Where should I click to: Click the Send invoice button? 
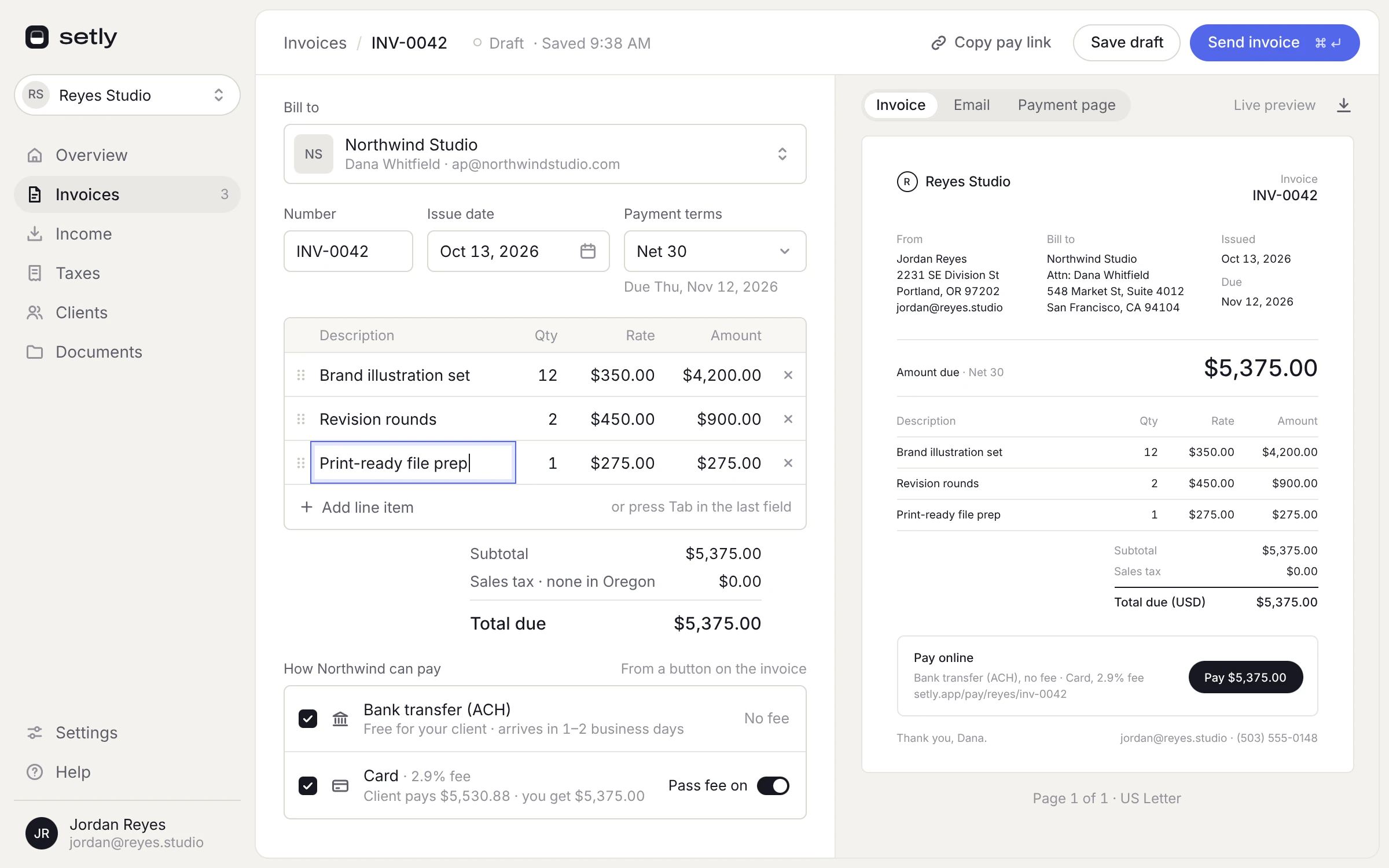[x=1274, y=43]
